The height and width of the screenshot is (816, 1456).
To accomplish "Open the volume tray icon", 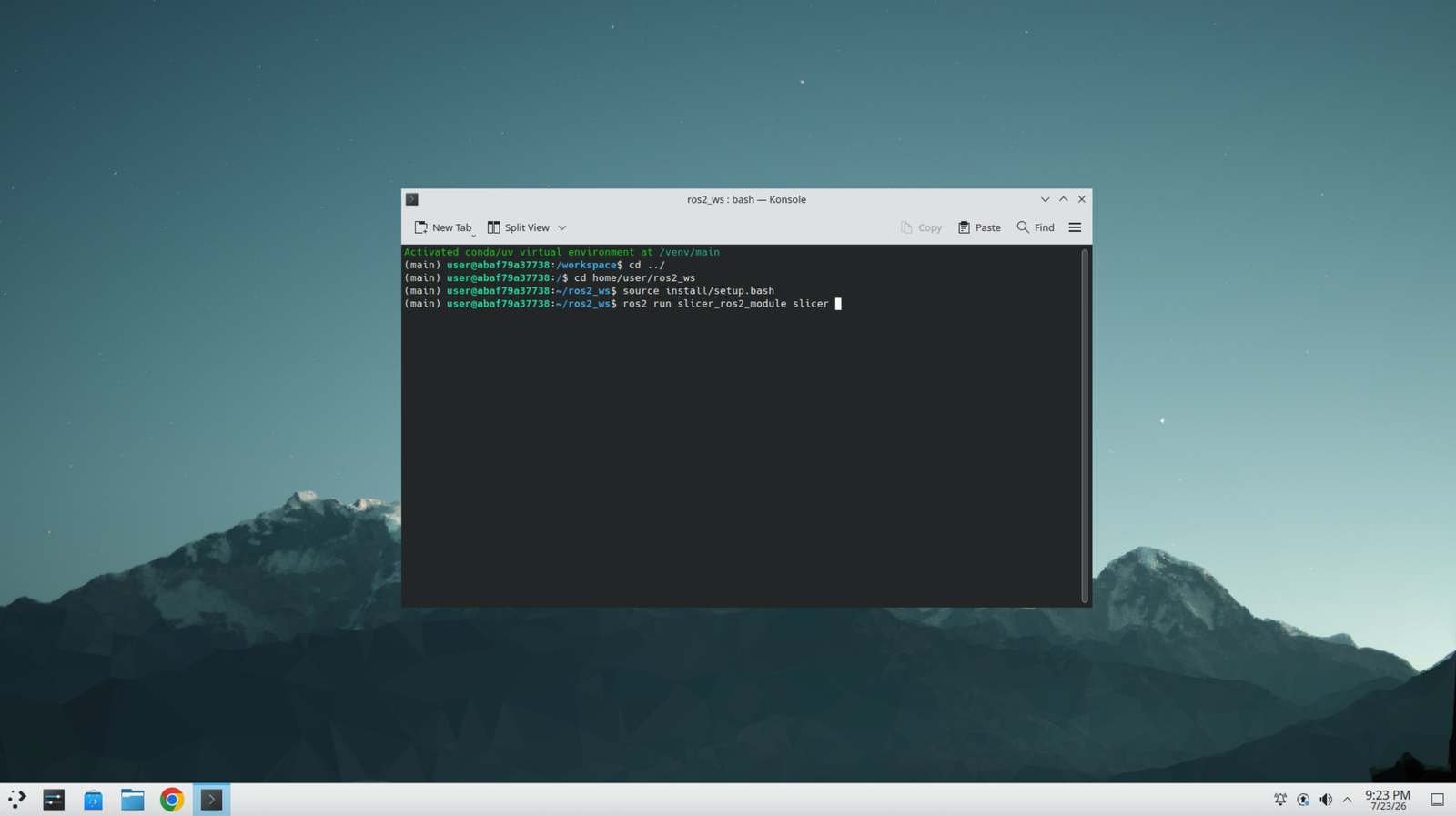I will click(1326, 800).
